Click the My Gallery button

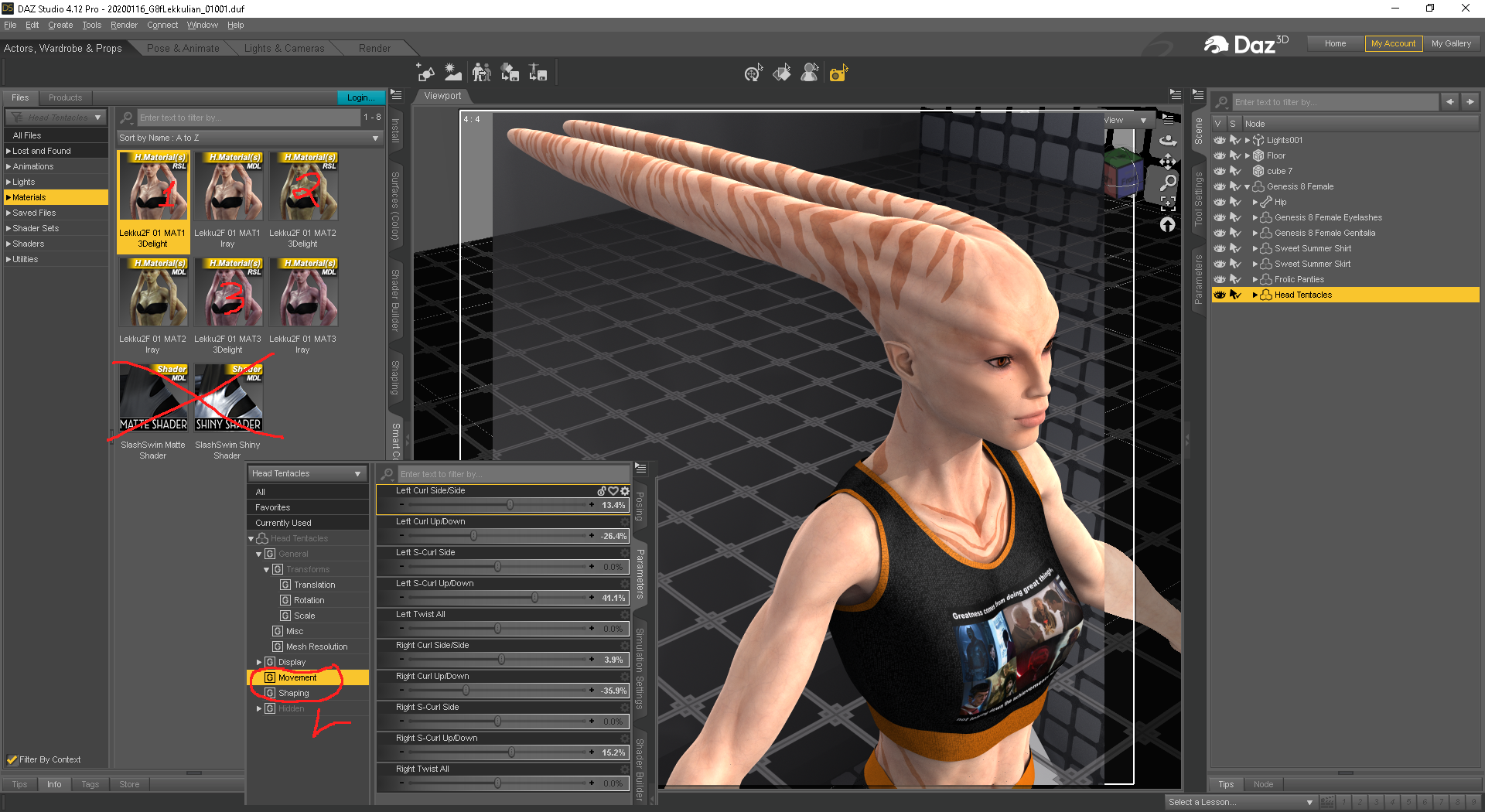1451,43
